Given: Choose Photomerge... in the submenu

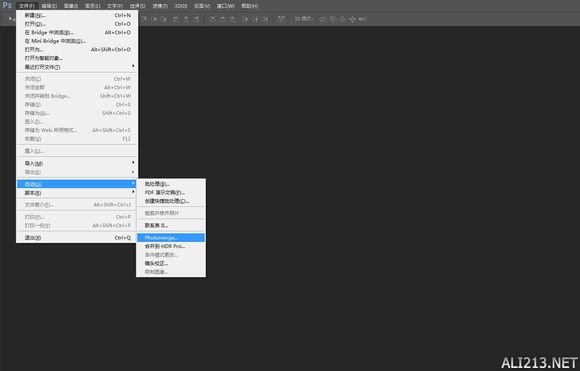Looking at the screenshot, I should pos(171,238).
